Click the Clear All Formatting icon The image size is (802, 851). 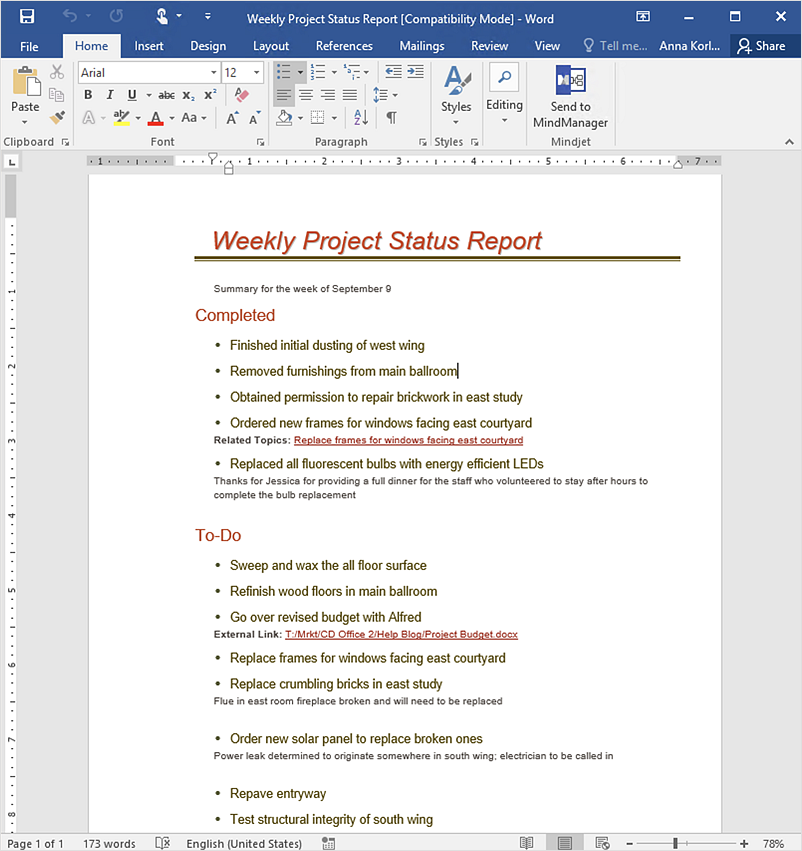(x=241, y=95)
